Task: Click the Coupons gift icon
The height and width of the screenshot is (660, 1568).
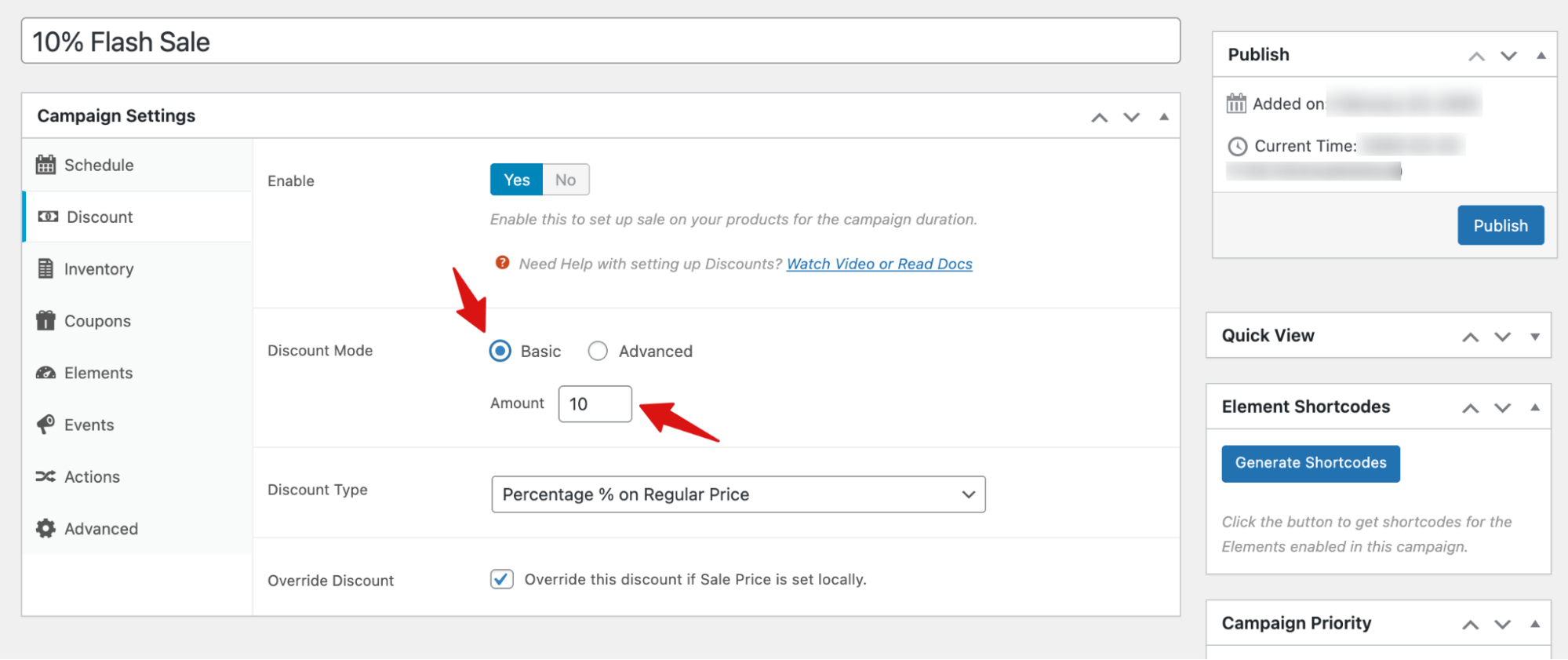Action: coord(45,321)
